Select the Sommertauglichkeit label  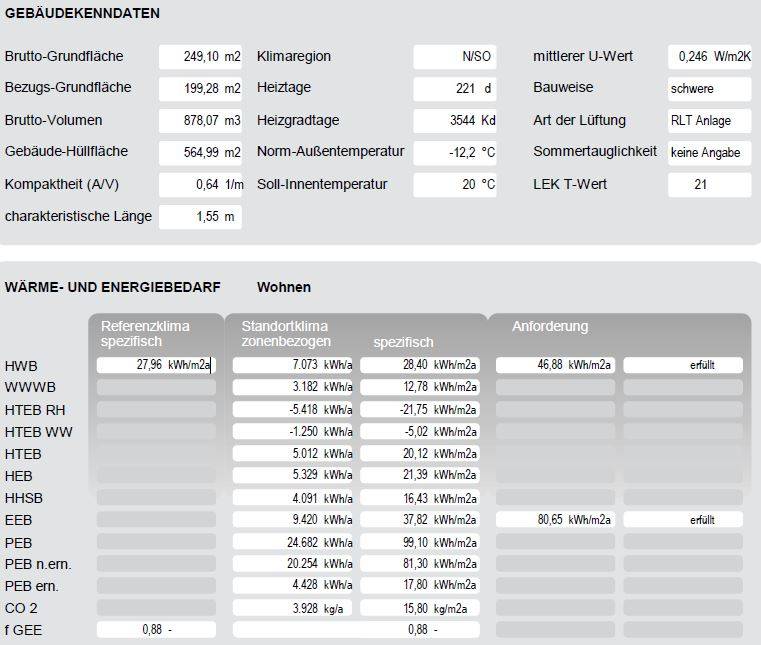595,151
